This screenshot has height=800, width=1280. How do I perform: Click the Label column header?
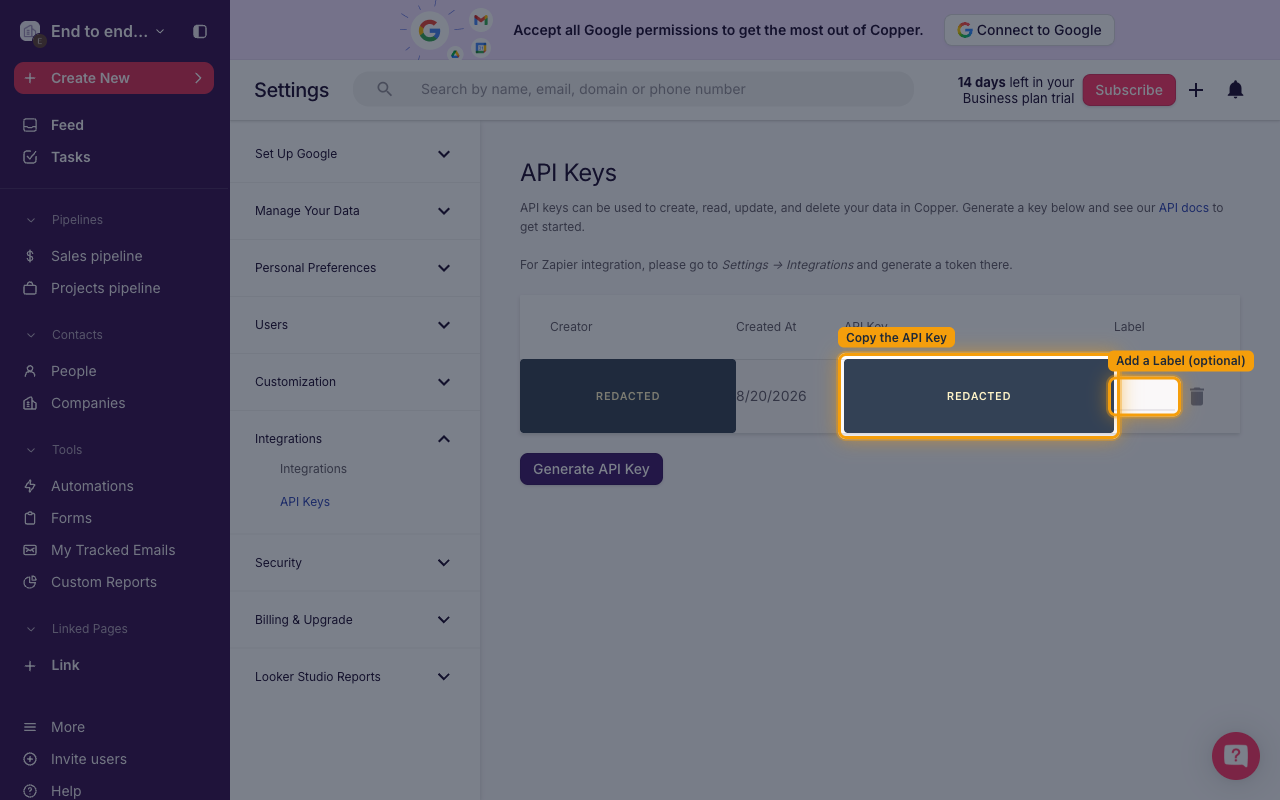point(1129,327)
